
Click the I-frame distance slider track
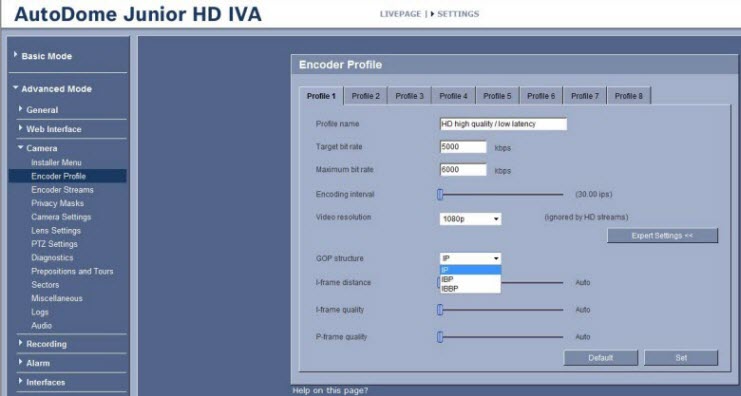click(x=532, y=283)
